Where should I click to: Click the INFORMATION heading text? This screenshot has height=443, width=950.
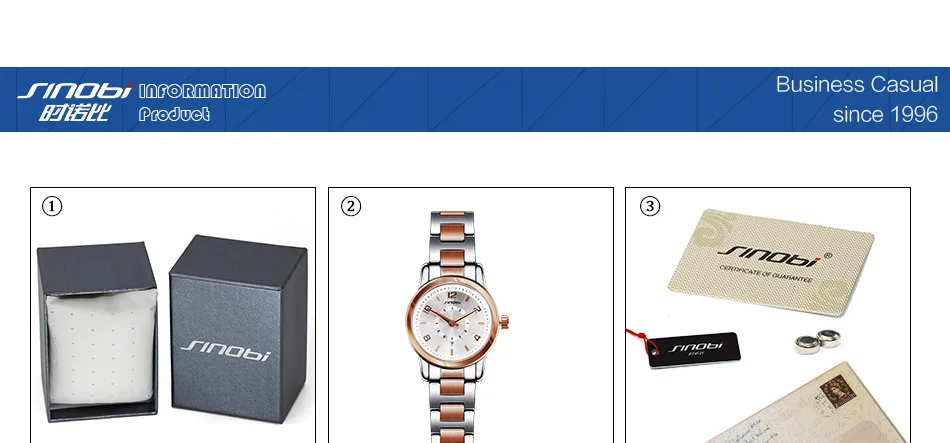202,92
